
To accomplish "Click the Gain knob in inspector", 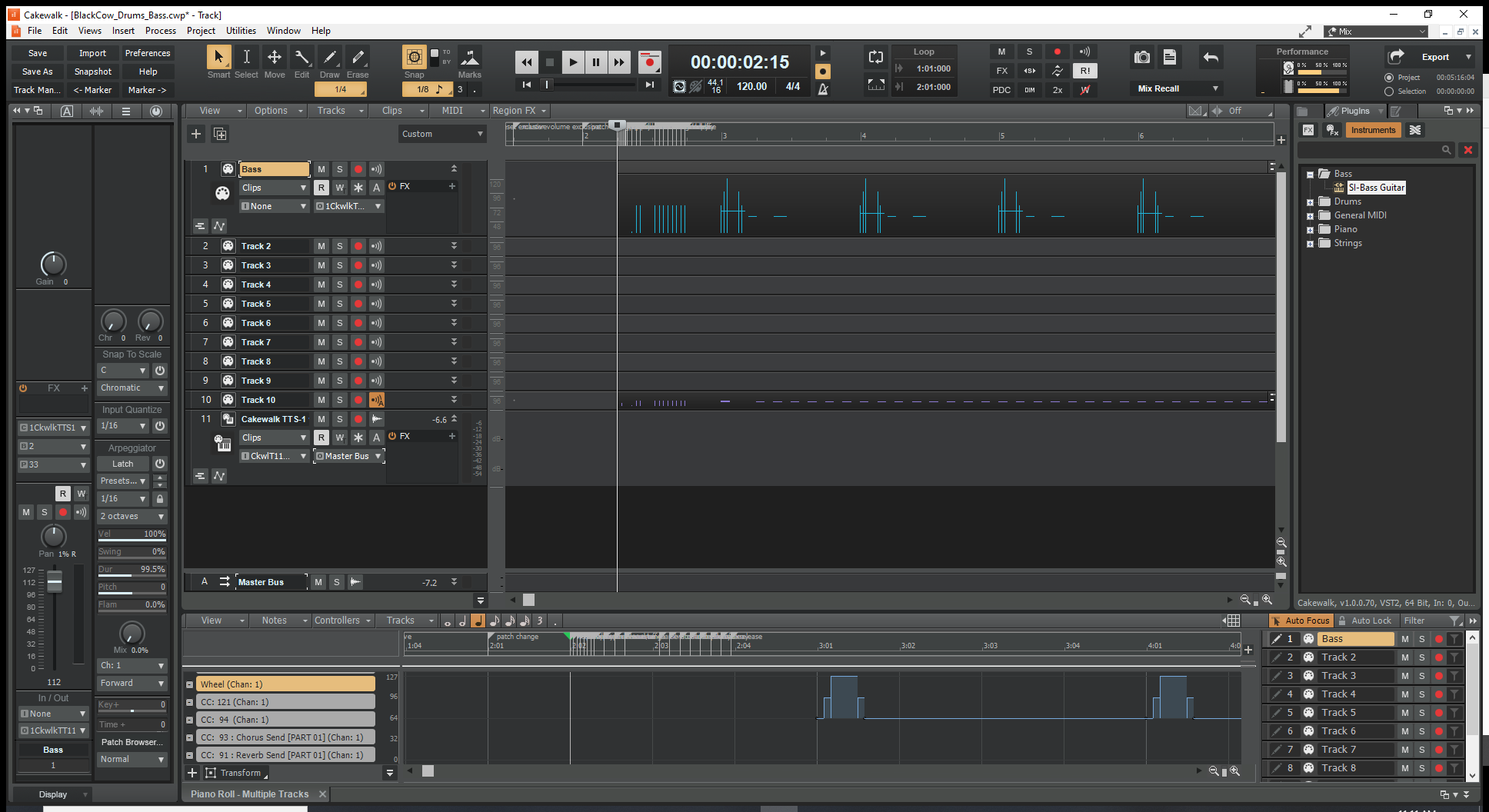I will click(53, 264).
